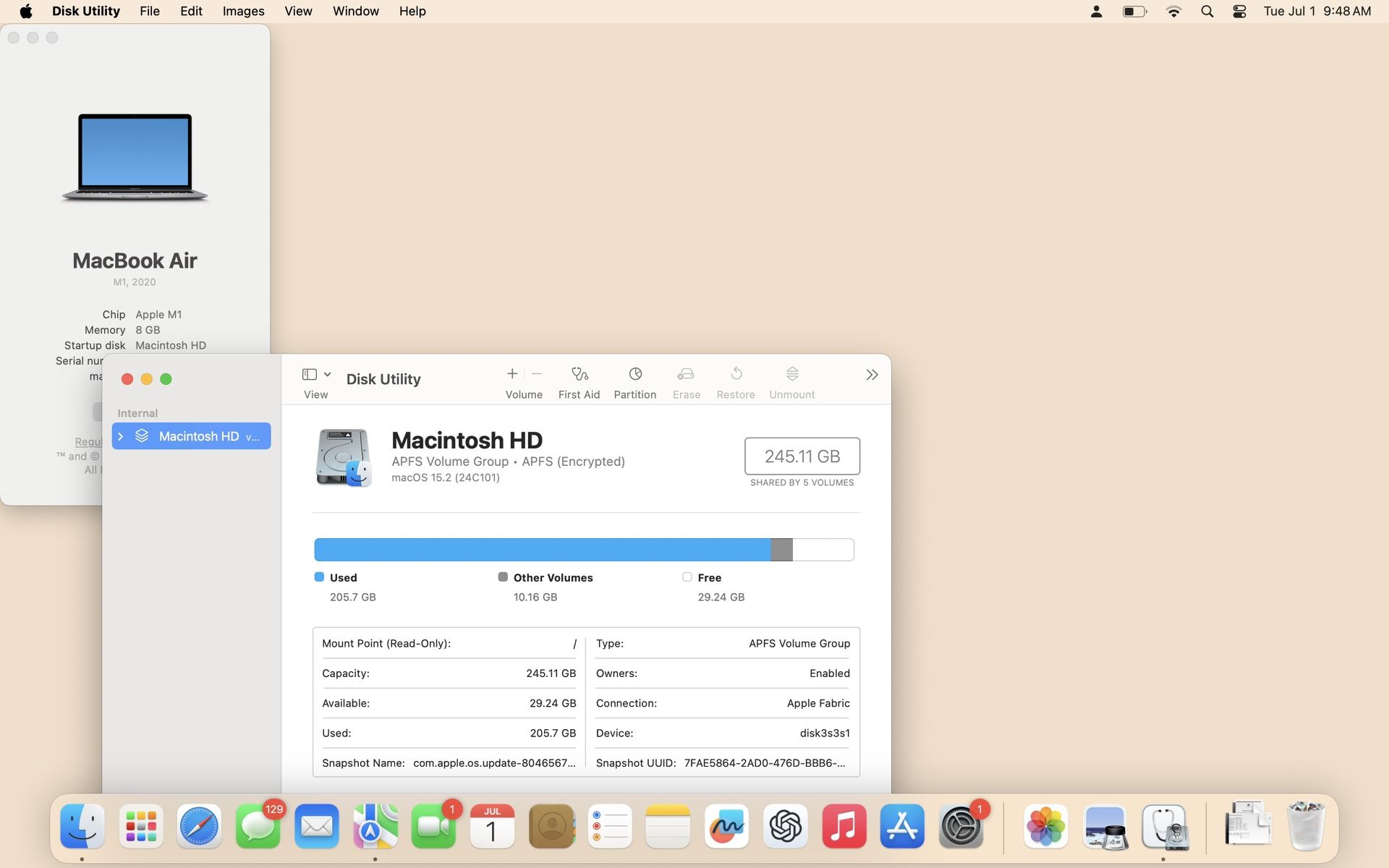Click the blue Used legend swatch

click(x=319, y=576)
